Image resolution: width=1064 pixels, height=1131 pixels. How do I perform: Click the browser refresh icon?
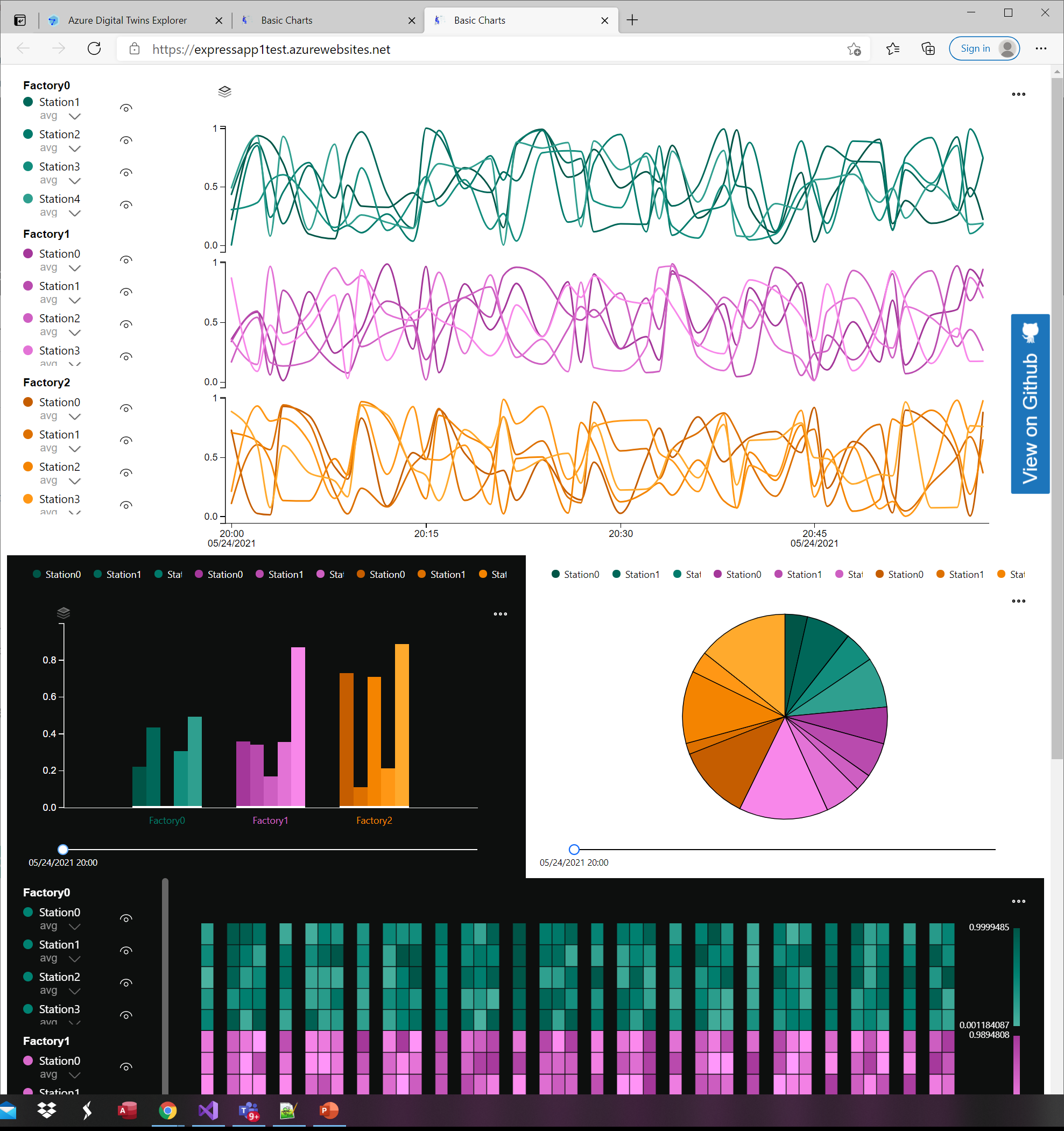point(94,49)
